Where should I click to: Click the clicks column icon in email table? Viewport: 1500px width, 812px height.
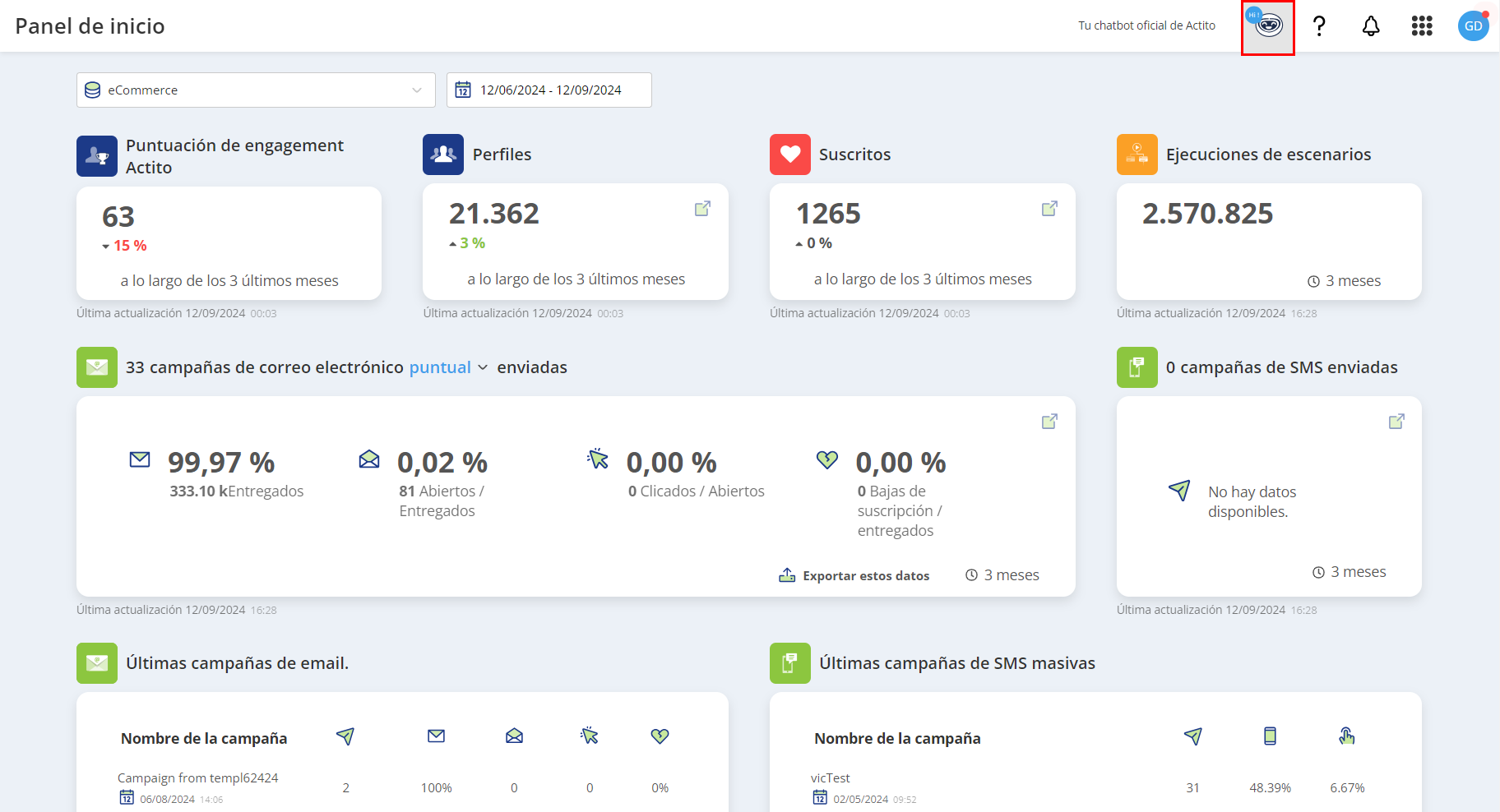coord(590,736)
